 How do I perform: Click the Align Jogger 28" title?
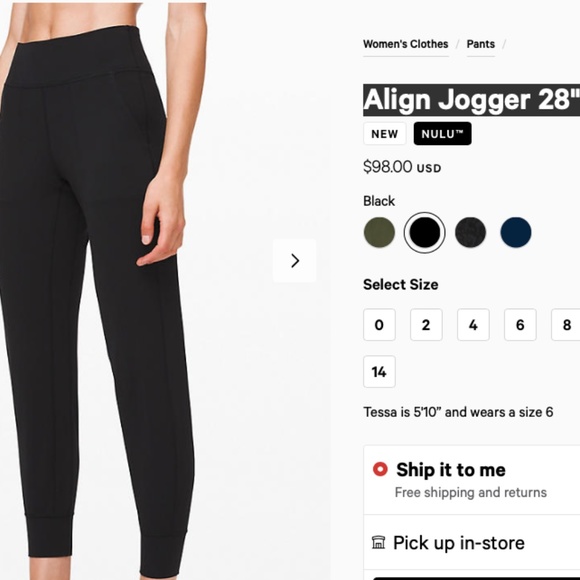[x=472, y=100]
